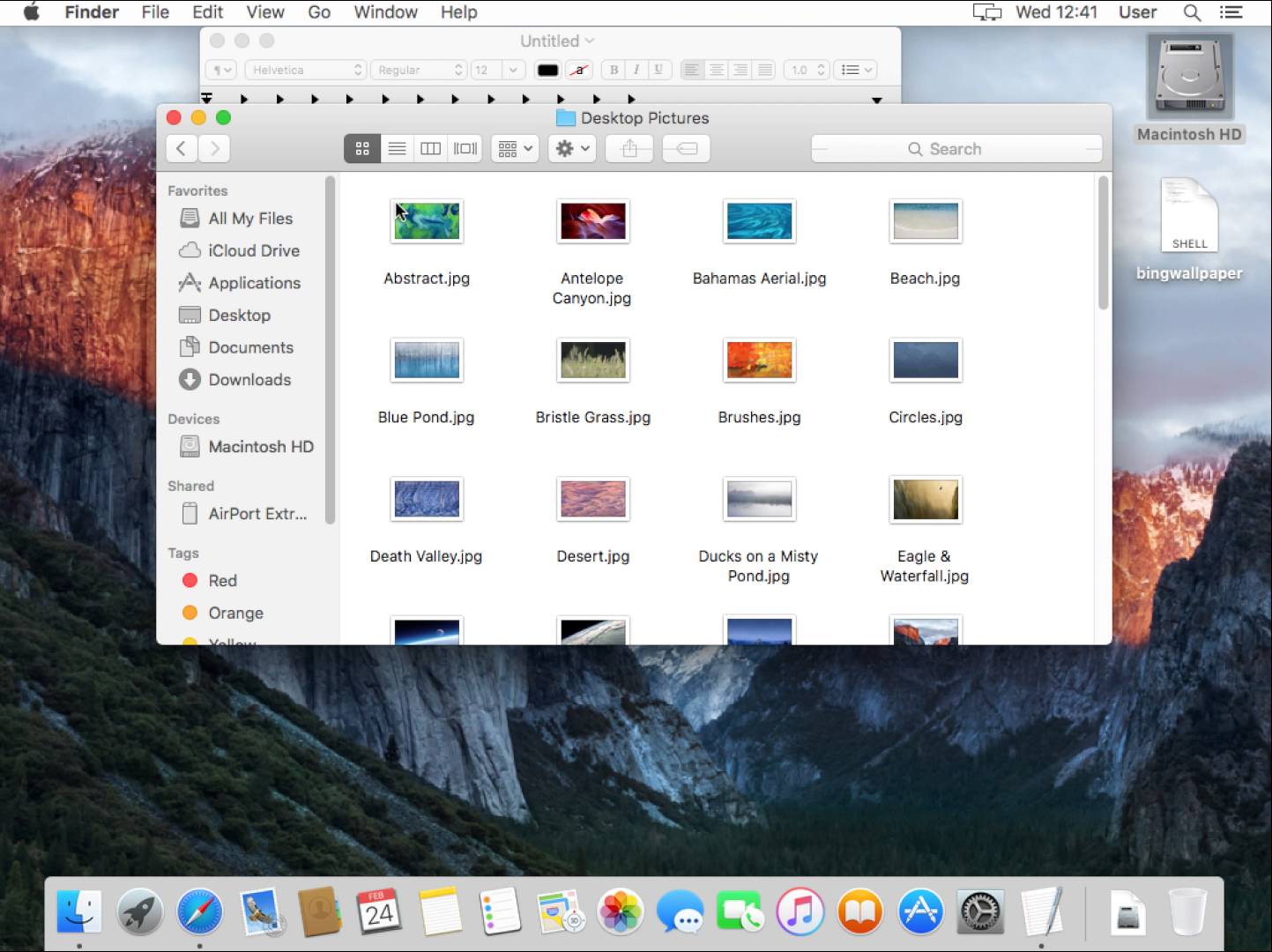Open the Helvetica font family selector
1272x952 pixels.
tap(304, 70)
